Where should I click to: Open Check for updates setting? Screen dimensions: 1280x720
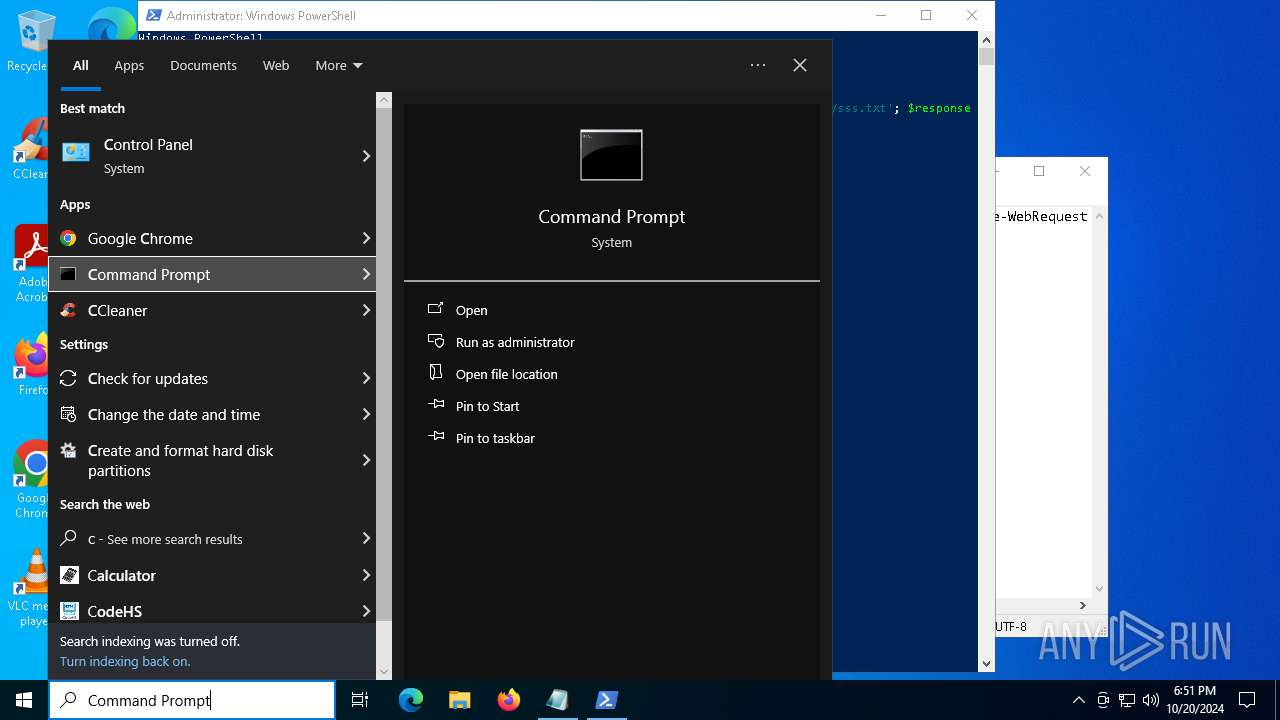coord(212,378)
